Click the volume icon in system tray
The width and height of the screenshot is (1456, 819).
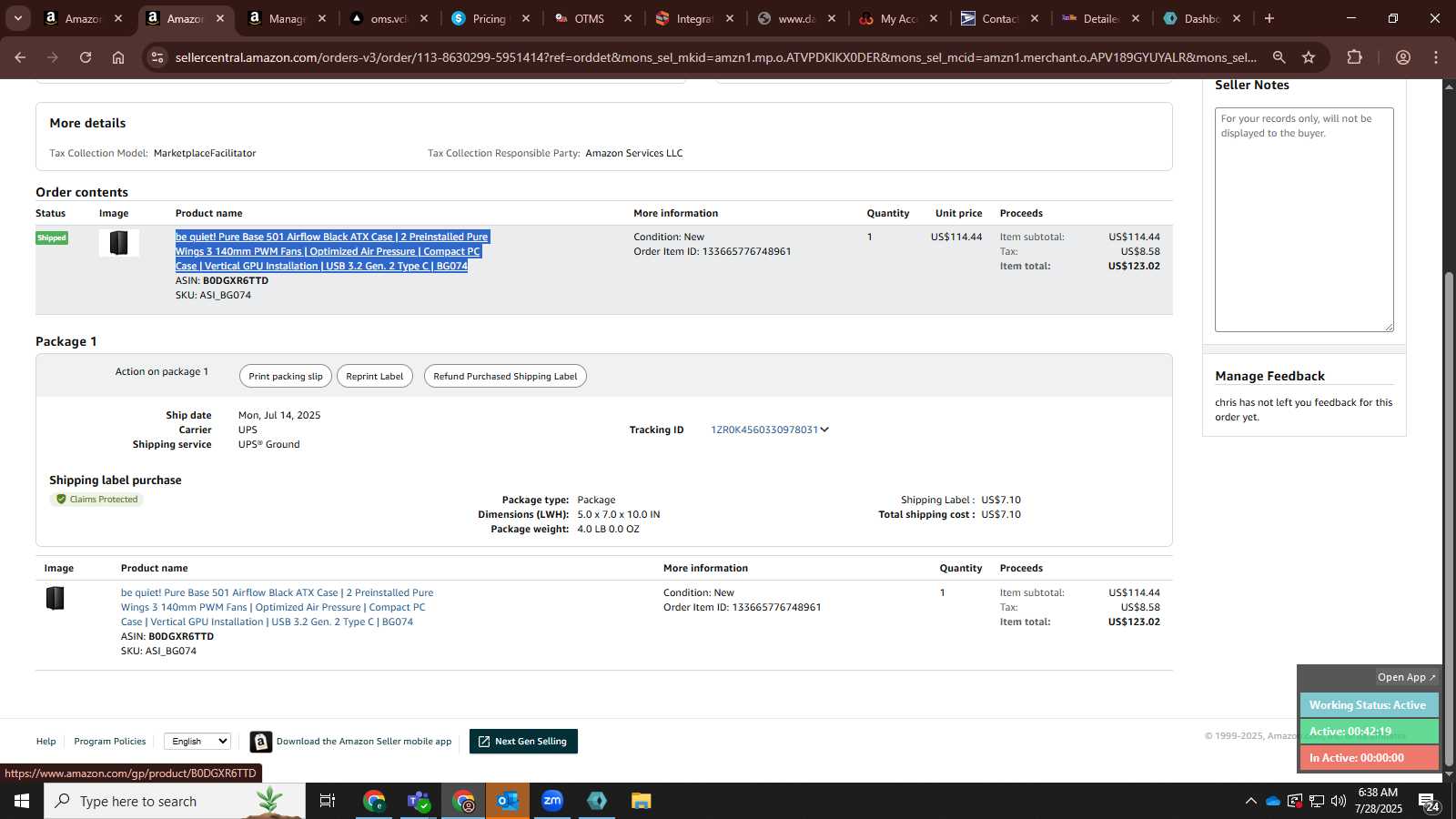(x=1339, y=801)
